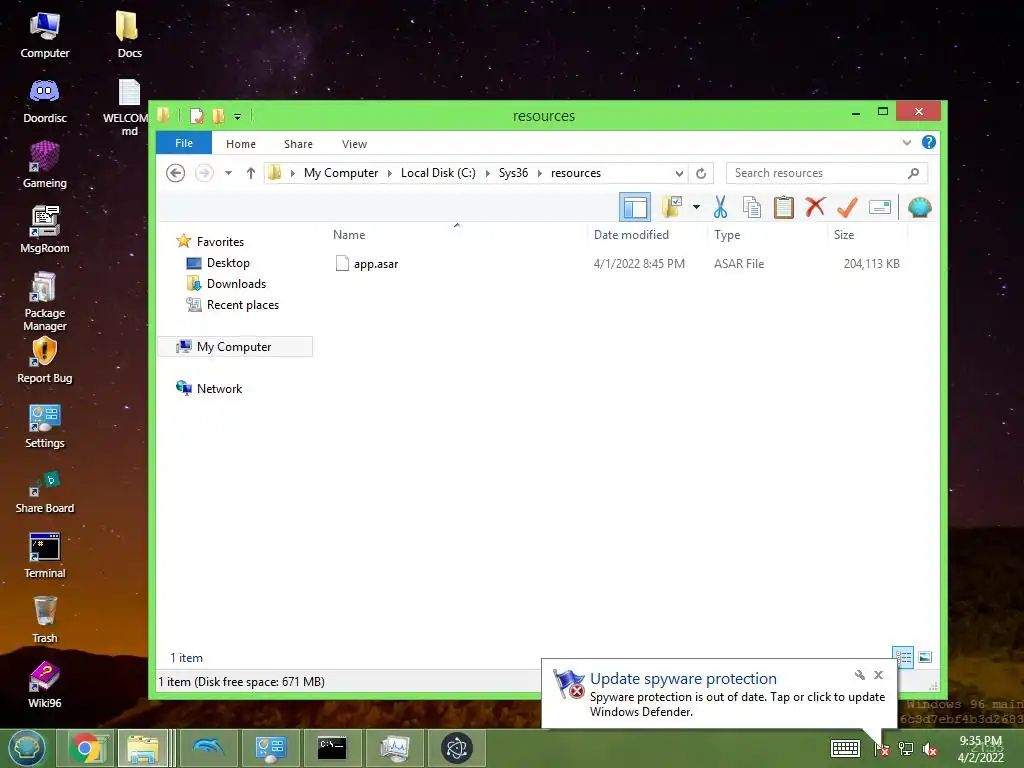Sort by the Name column header

coord(349,234)
